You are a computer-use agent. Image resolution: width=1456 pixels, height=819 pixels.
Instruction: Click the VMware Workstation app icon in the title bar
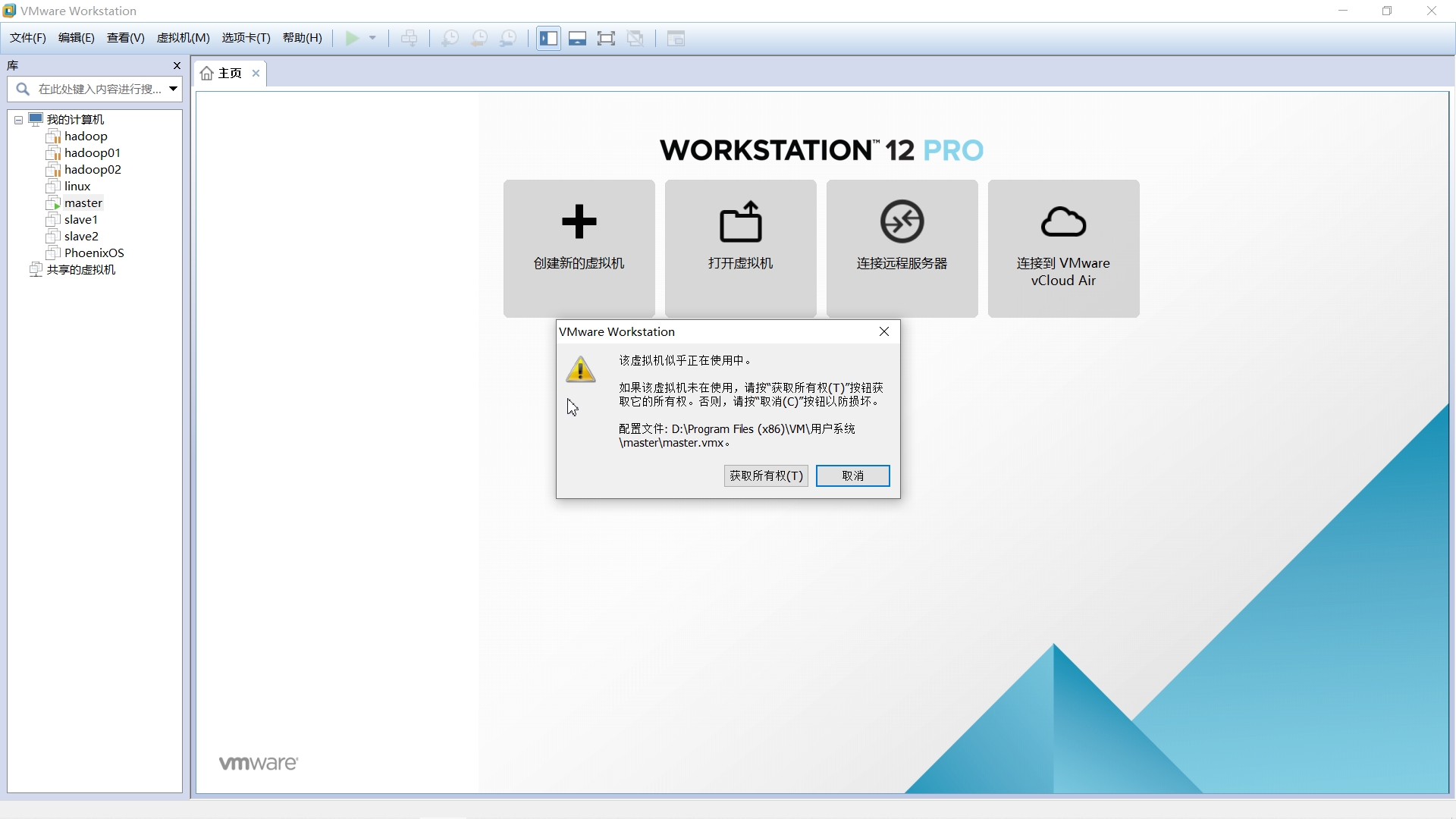[x=9, y=11]
